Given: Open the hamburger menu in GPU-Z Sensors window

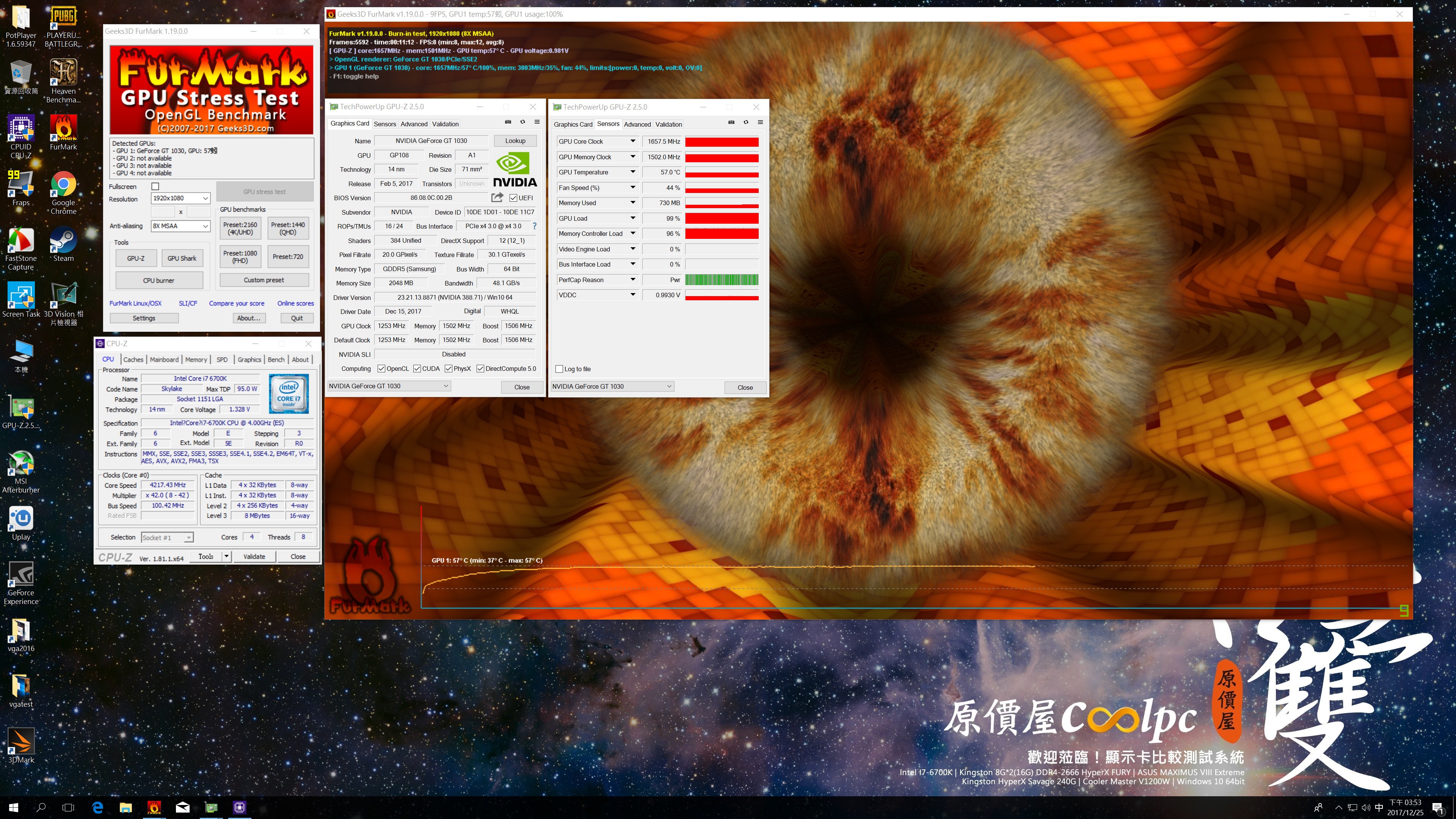Looking at the screenshot, I should pyautogui.click(x=760, y=122).
